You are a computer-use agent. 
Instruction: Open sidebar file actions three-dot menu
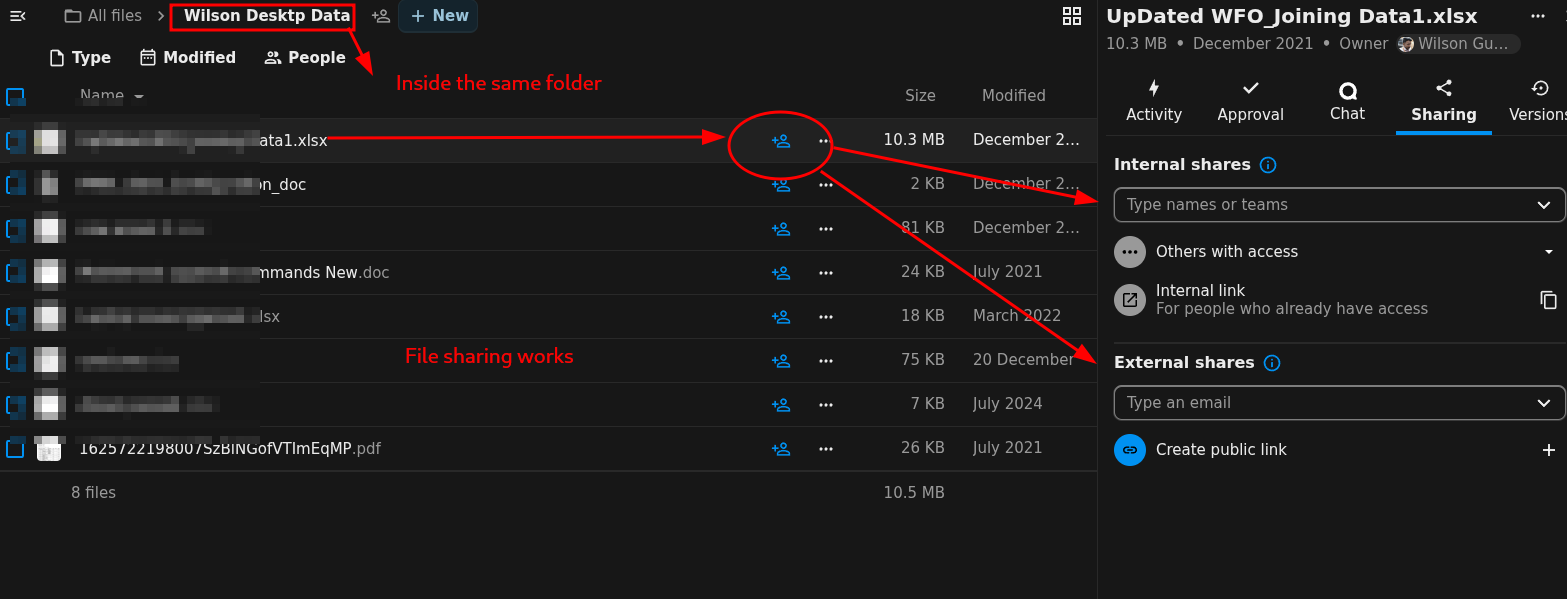click(1537, 16)
